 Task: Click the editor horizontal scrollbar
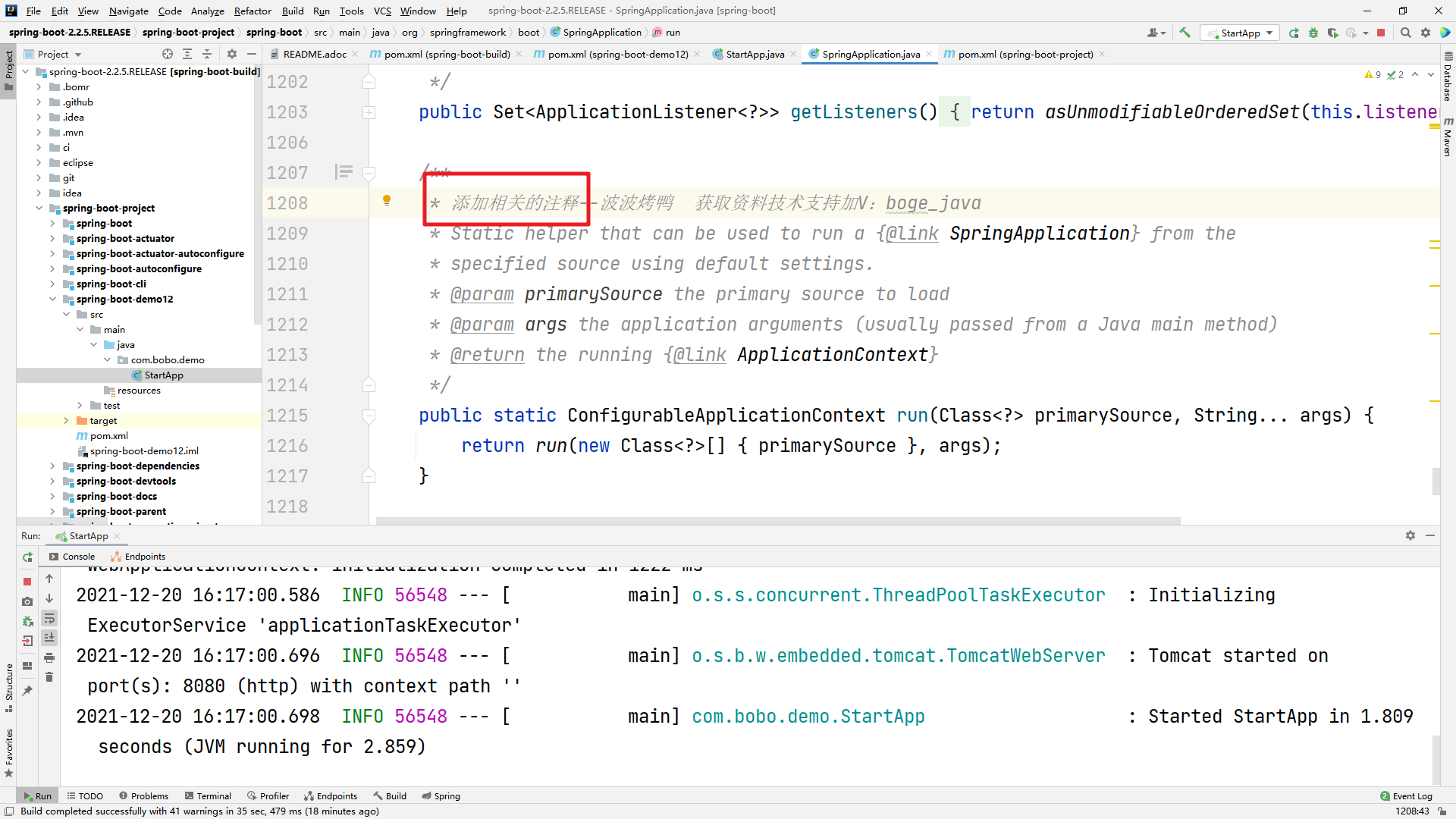[777, 521]
